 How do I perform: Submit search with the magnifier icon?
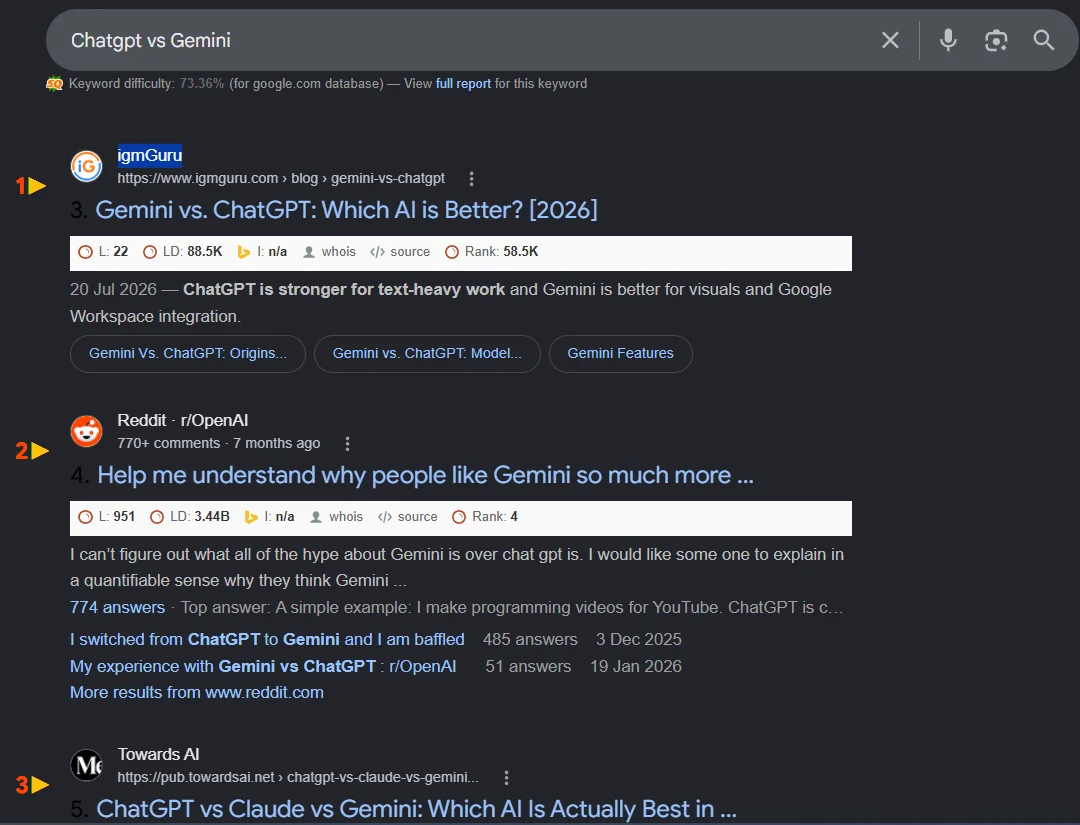click(x=1043, y=41)
